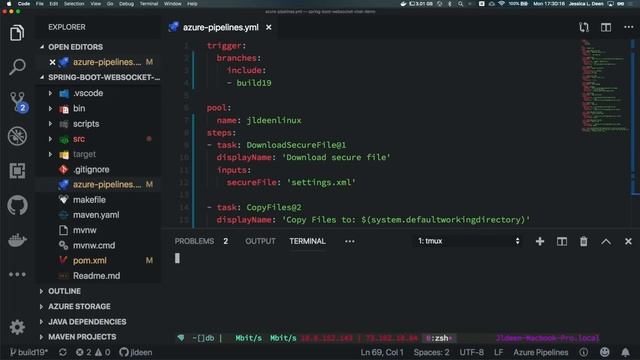This screenshot has height=360, width=640.
Task: Switch to the Output tab
Action: point(260,241)
